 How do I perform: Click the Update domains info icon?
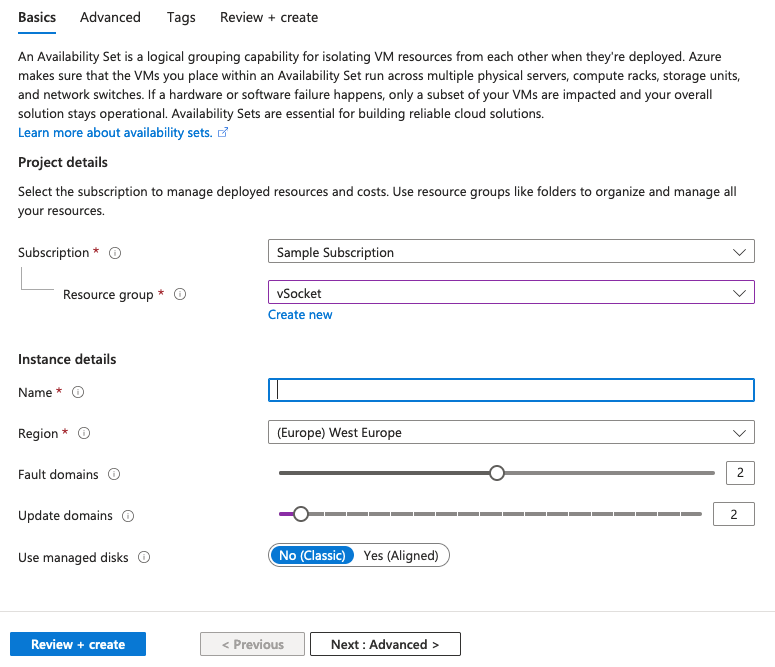tap(128, 516)
